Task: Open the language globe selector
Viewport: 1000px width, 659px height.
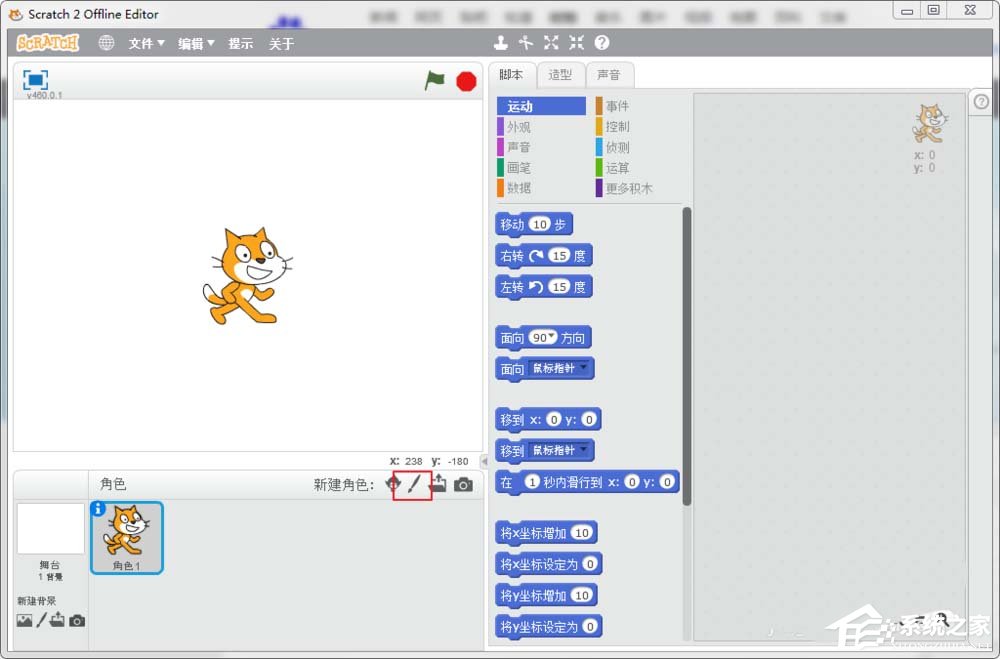Action: pos(106,43)
